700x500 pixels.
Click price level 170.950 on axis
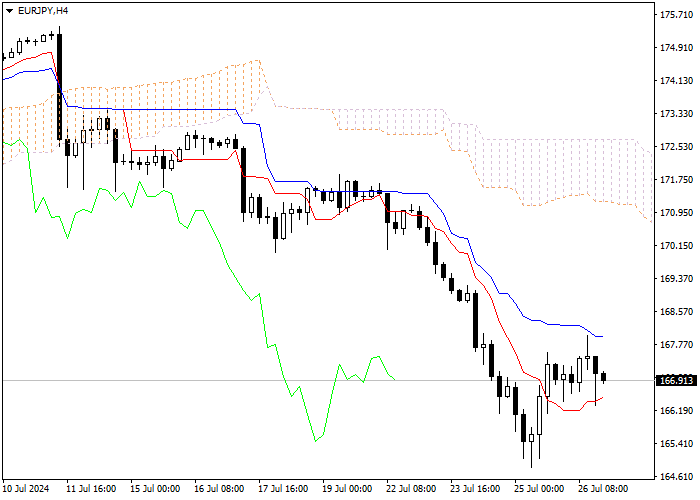pos(676,212)
